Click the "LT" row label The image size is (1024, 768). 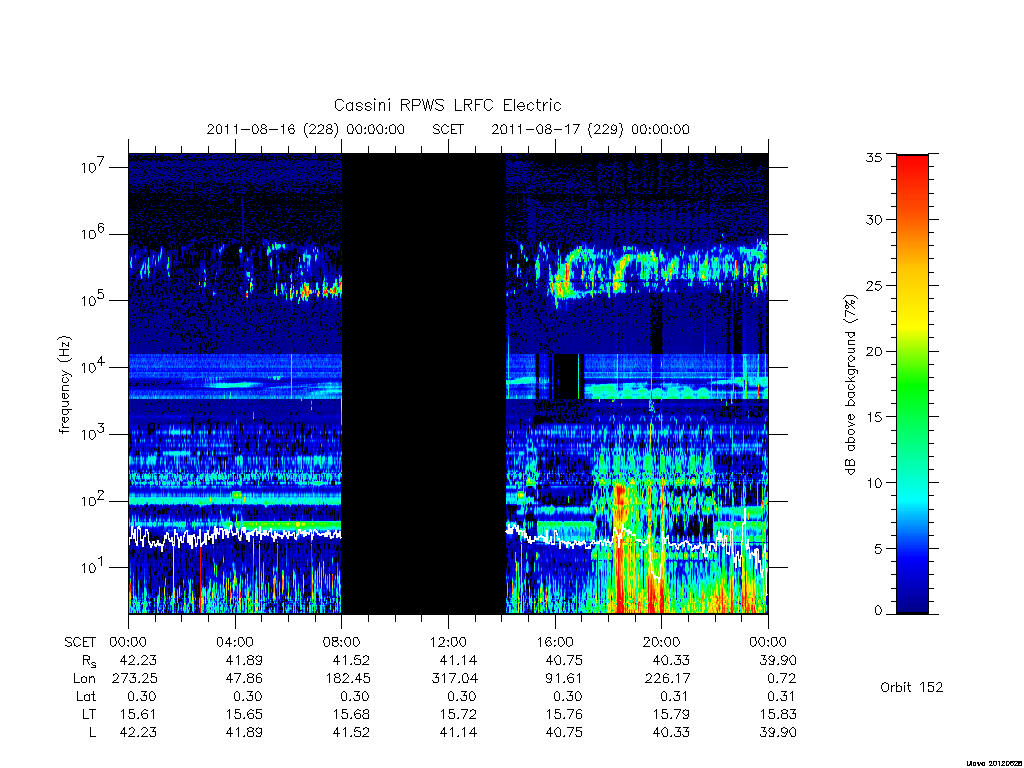(x=89, y=714)
